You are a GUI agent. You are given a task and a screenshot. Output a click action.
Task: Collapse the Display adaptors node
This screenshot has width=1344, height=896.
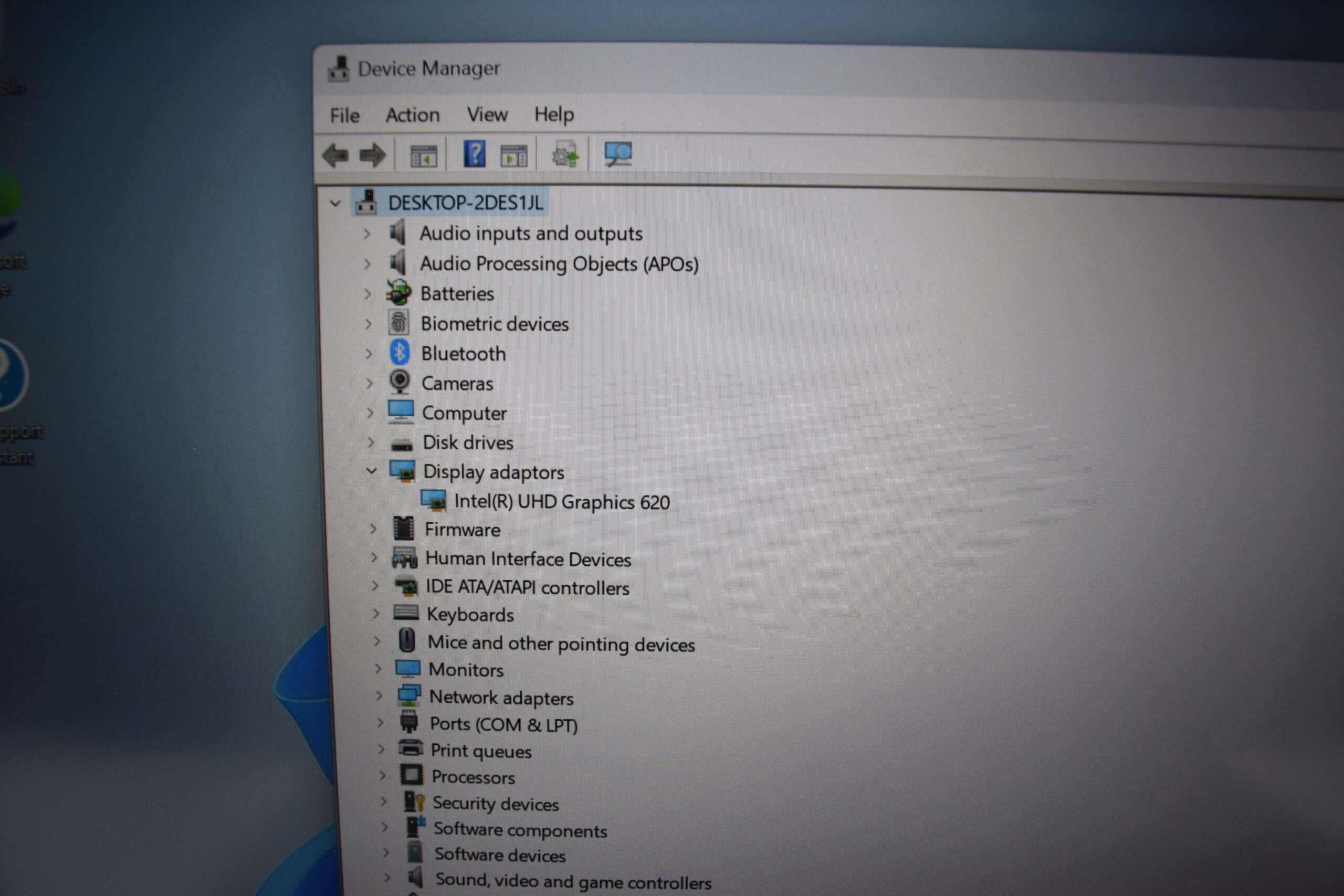click(371, 471)
